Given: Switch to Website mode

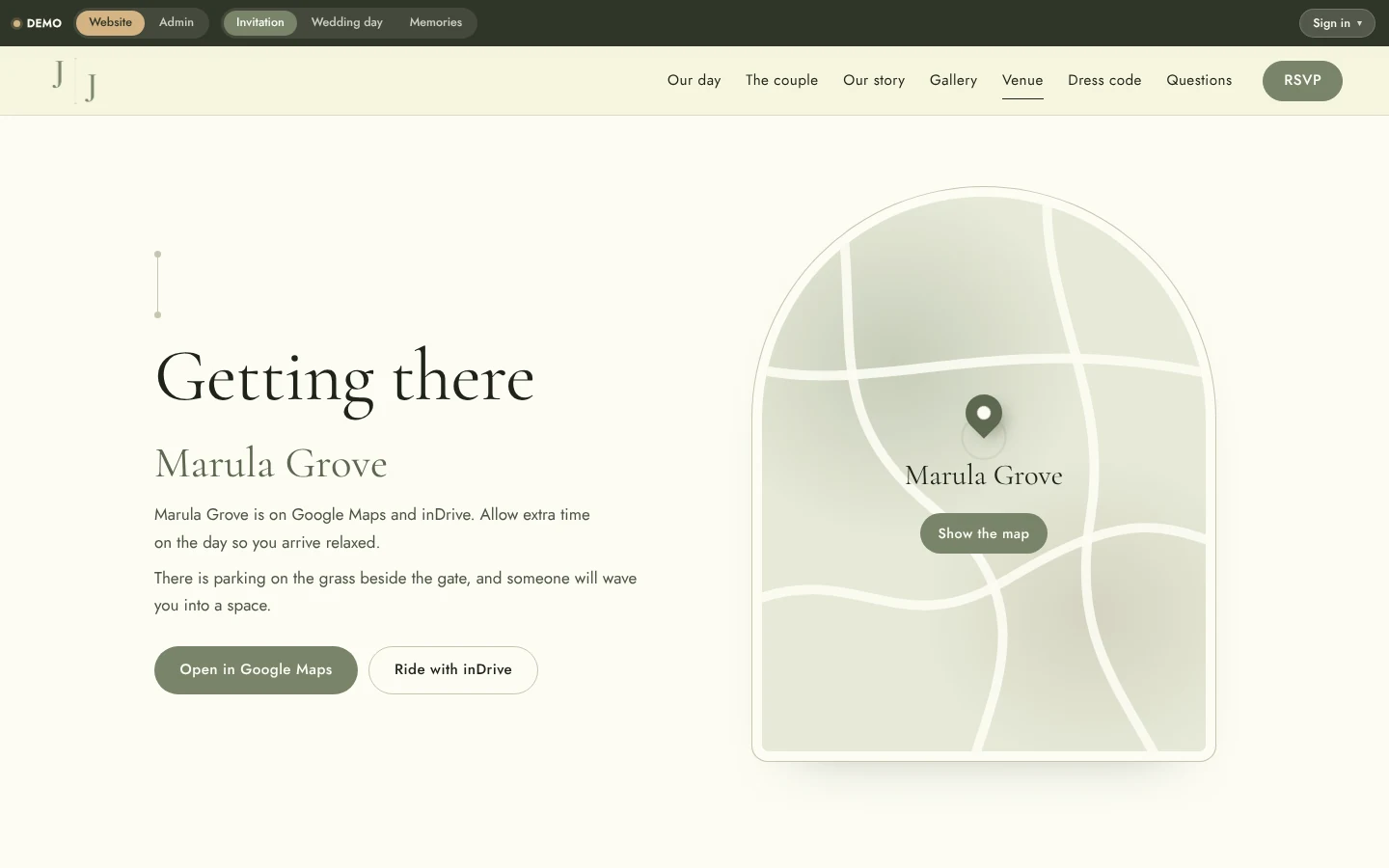Looking at the screenshot, I should point(110,22).
